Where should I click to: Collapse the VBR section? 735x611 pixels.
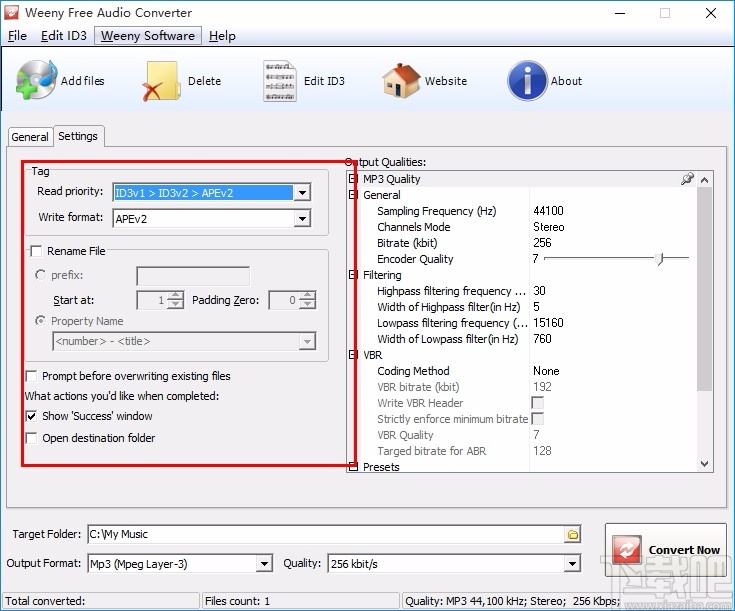[x=353, y=355]
